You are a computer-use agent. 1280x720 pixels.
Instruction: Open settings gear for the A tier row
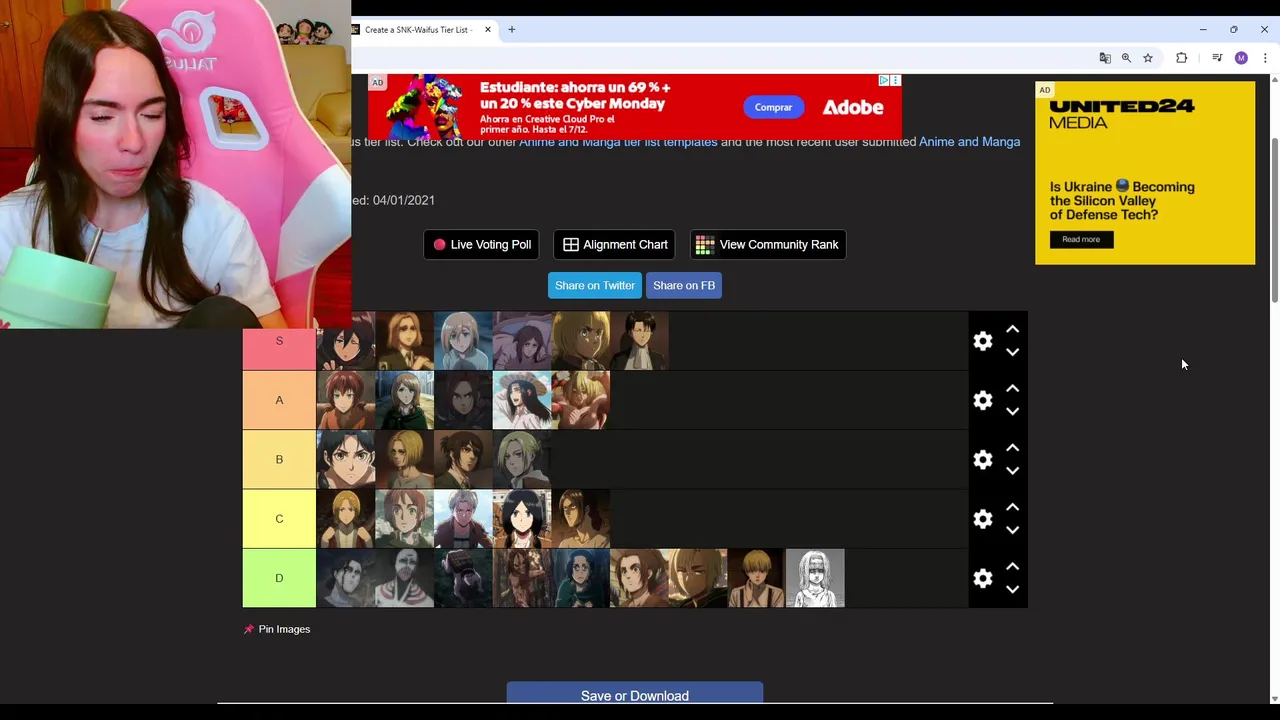tap(983, 400)
